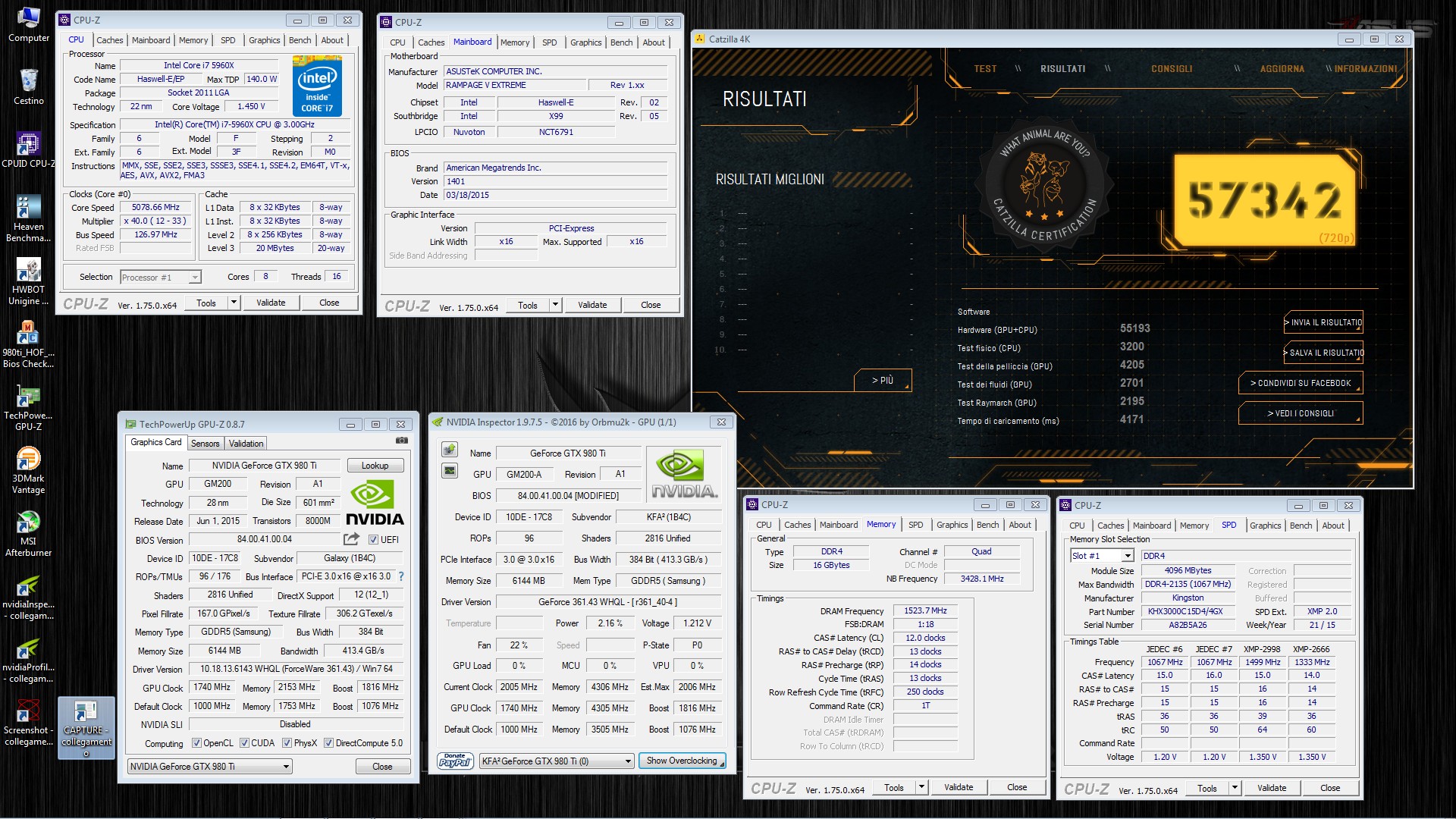Toggle the UEFI checkbox in GPU-Z
The height and width of the screenshot is (819, 1456).
pos(373,540)
